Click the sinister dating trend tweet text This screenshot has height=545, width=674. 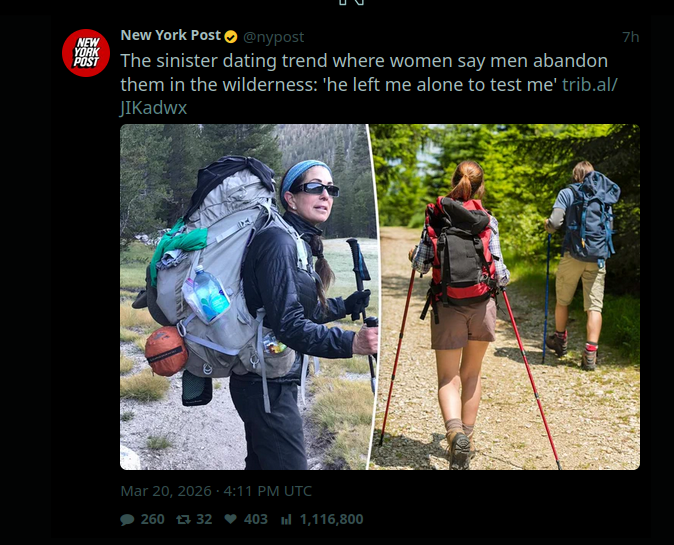(364, 73)
